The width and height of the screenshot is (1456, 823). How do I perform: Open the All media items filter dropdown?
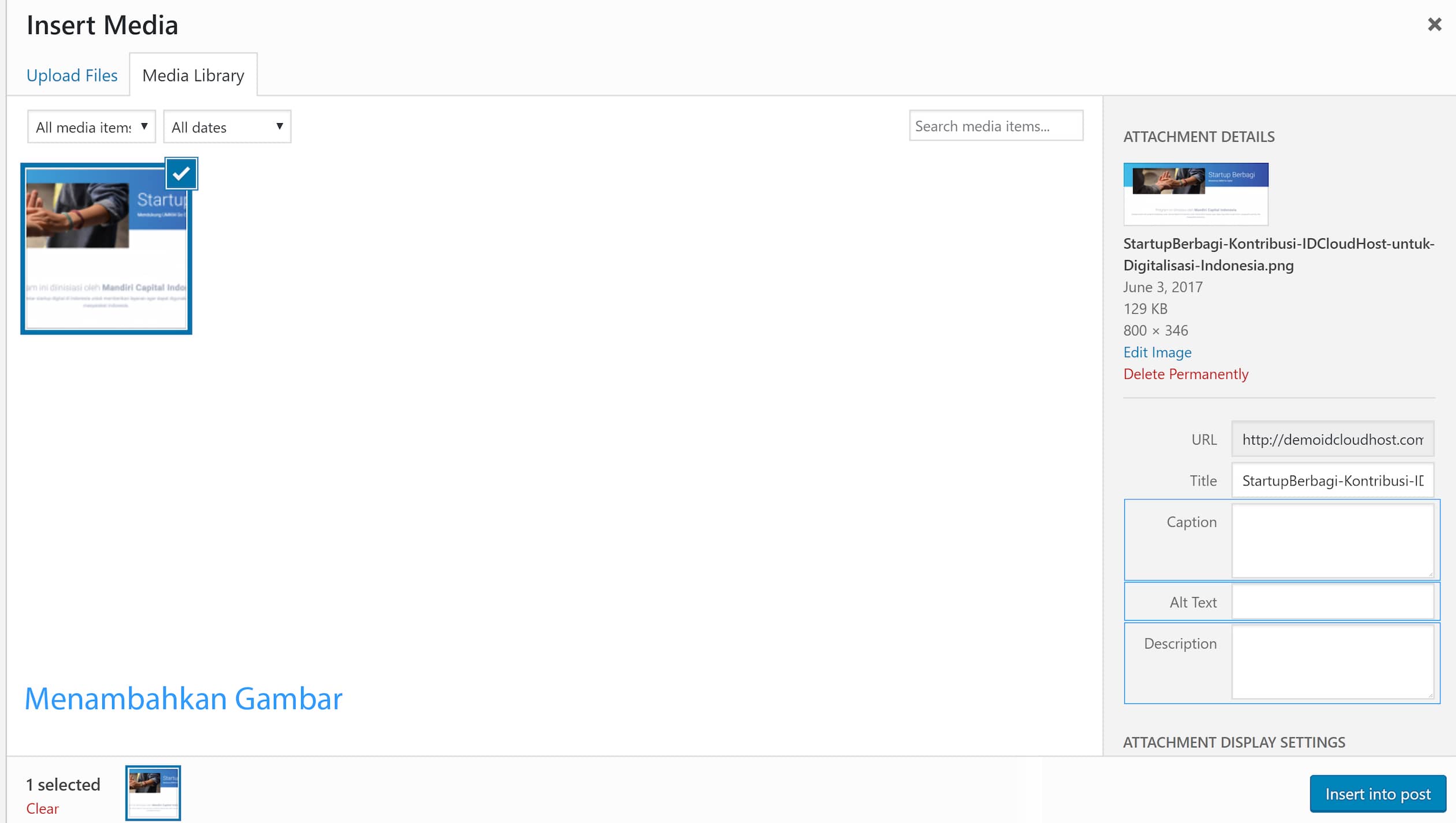click(x=91, y=127)
